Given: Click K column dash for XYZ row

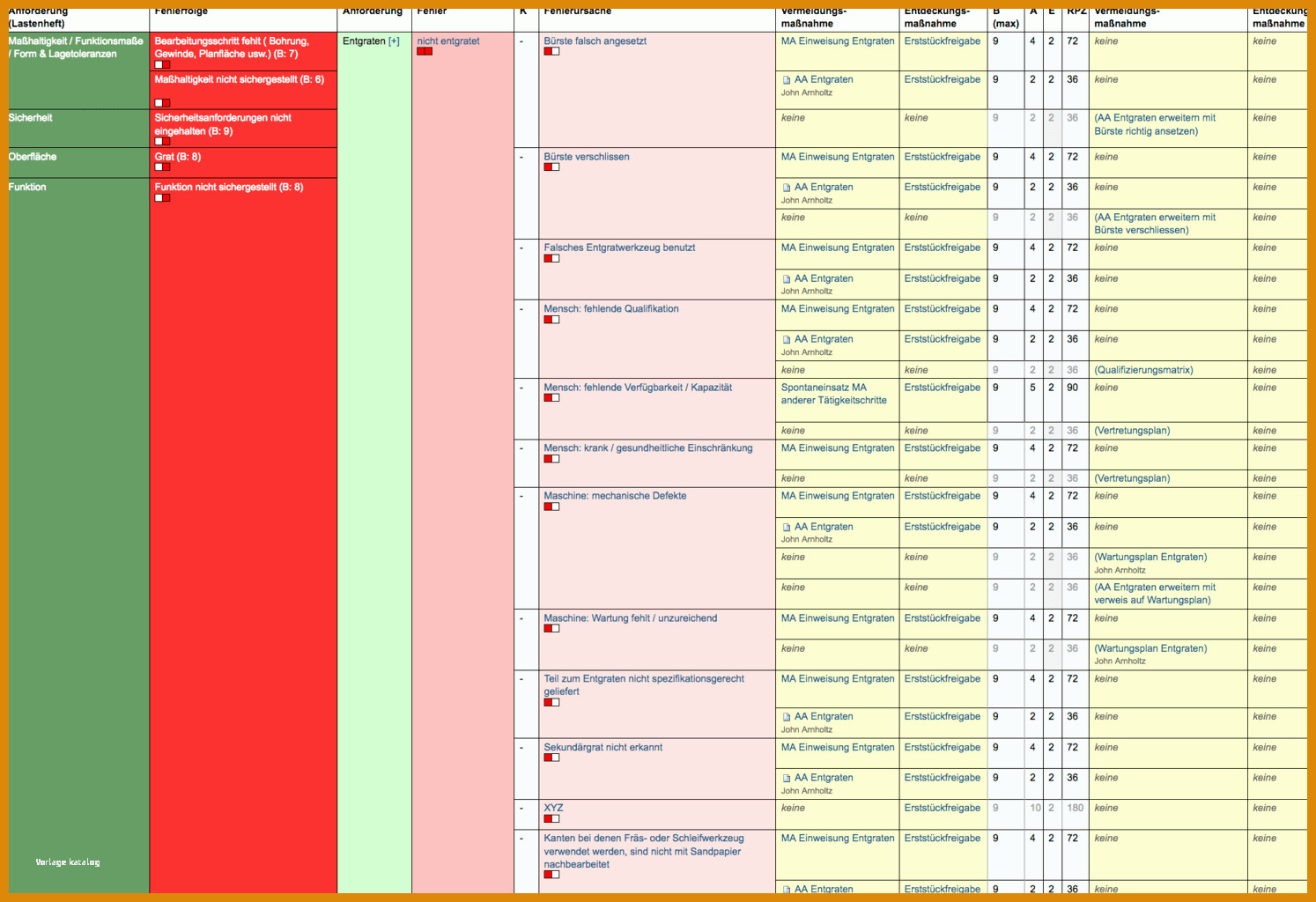Looking at the screenshot, I should [x=521, y=808].
